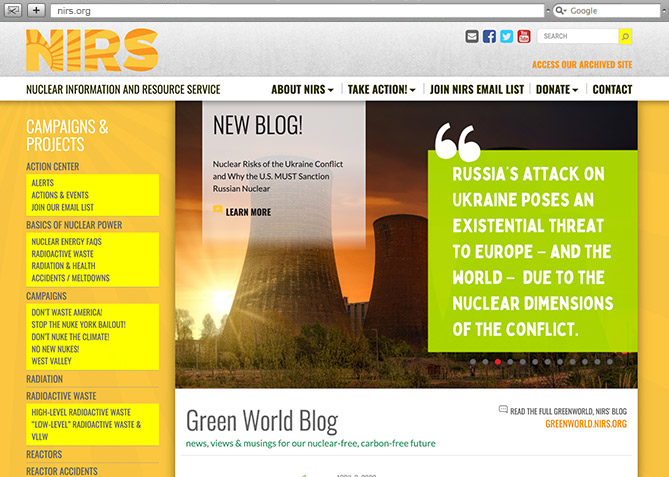Open the Reactors sidebar heading
This screenshot has height=477, width=669.
pyautogui.click(x=44, y=454)
